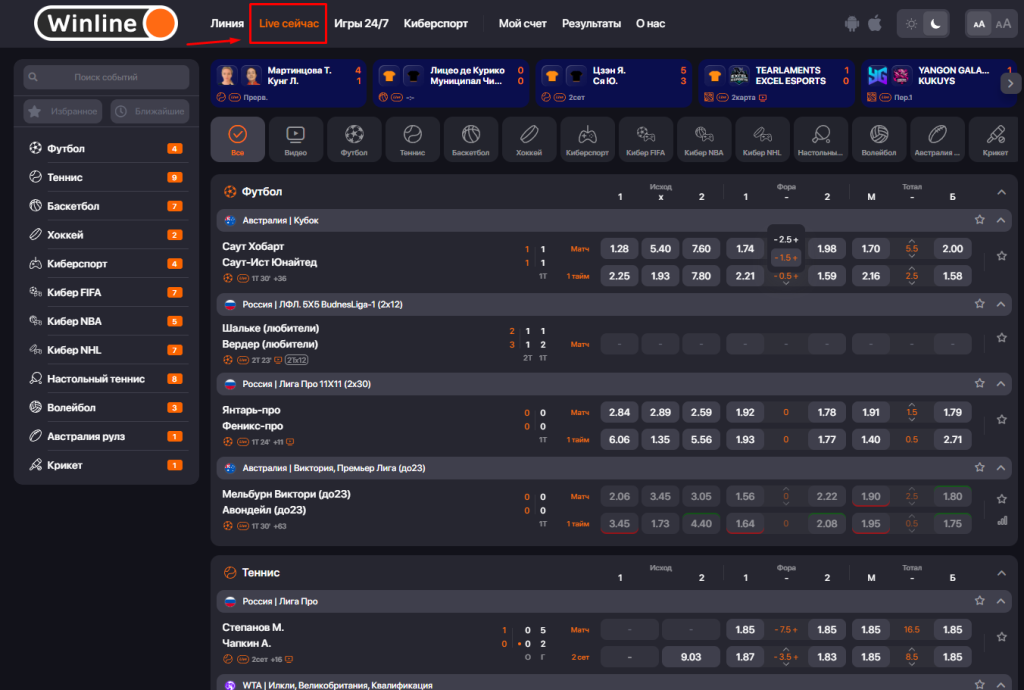Open the Мартинцова Т. vs Кунг Л. card
This screenshot has width=1024, height=690.
289,83
